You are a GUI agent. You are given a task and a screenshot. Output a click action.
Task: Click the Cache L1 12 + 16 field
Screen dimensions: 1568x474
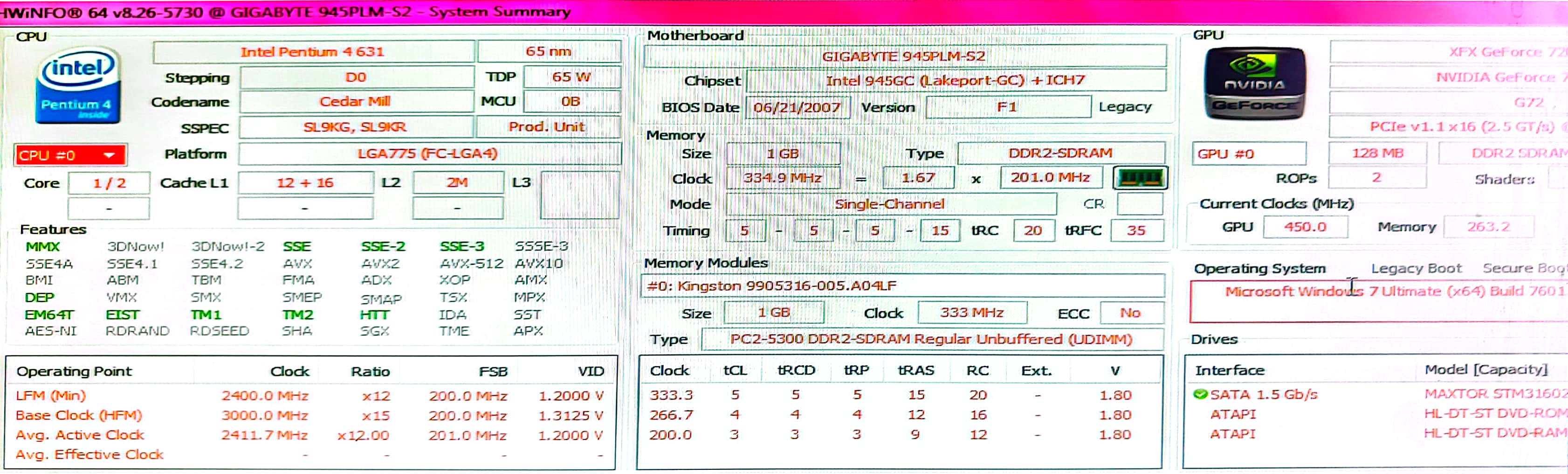pyautogui.click(x=306, y=183)
